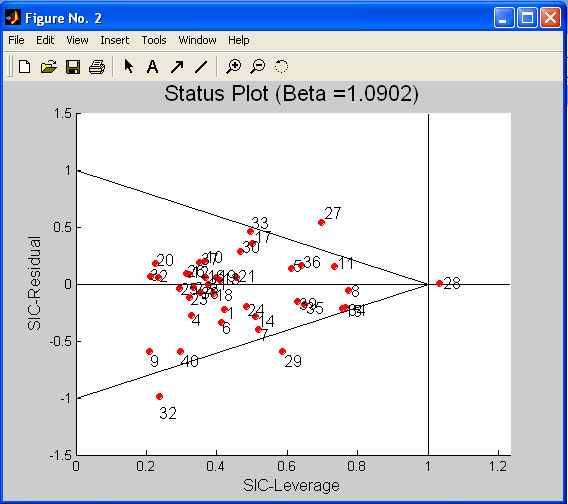Open the View menu
This screenshot has height=504, width=568.
pos(77,40)
